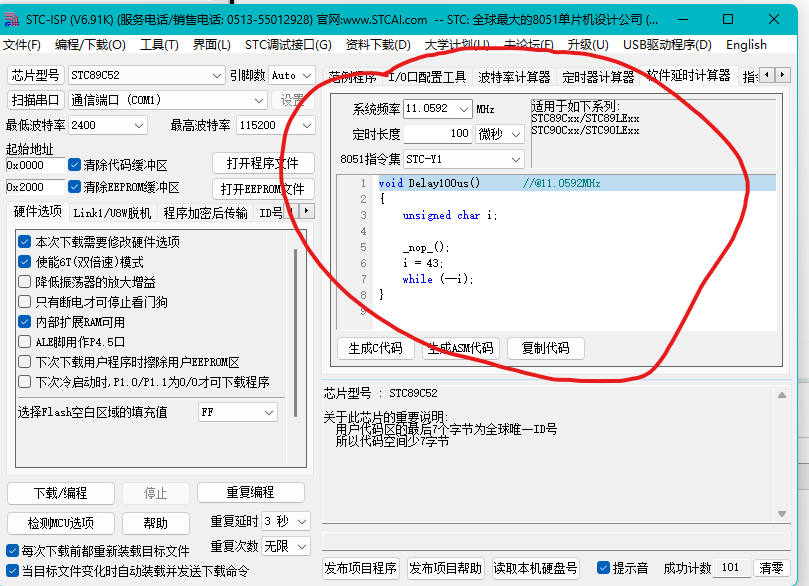Open USB驱动程序(D) menu

click(x=667, y=45)
